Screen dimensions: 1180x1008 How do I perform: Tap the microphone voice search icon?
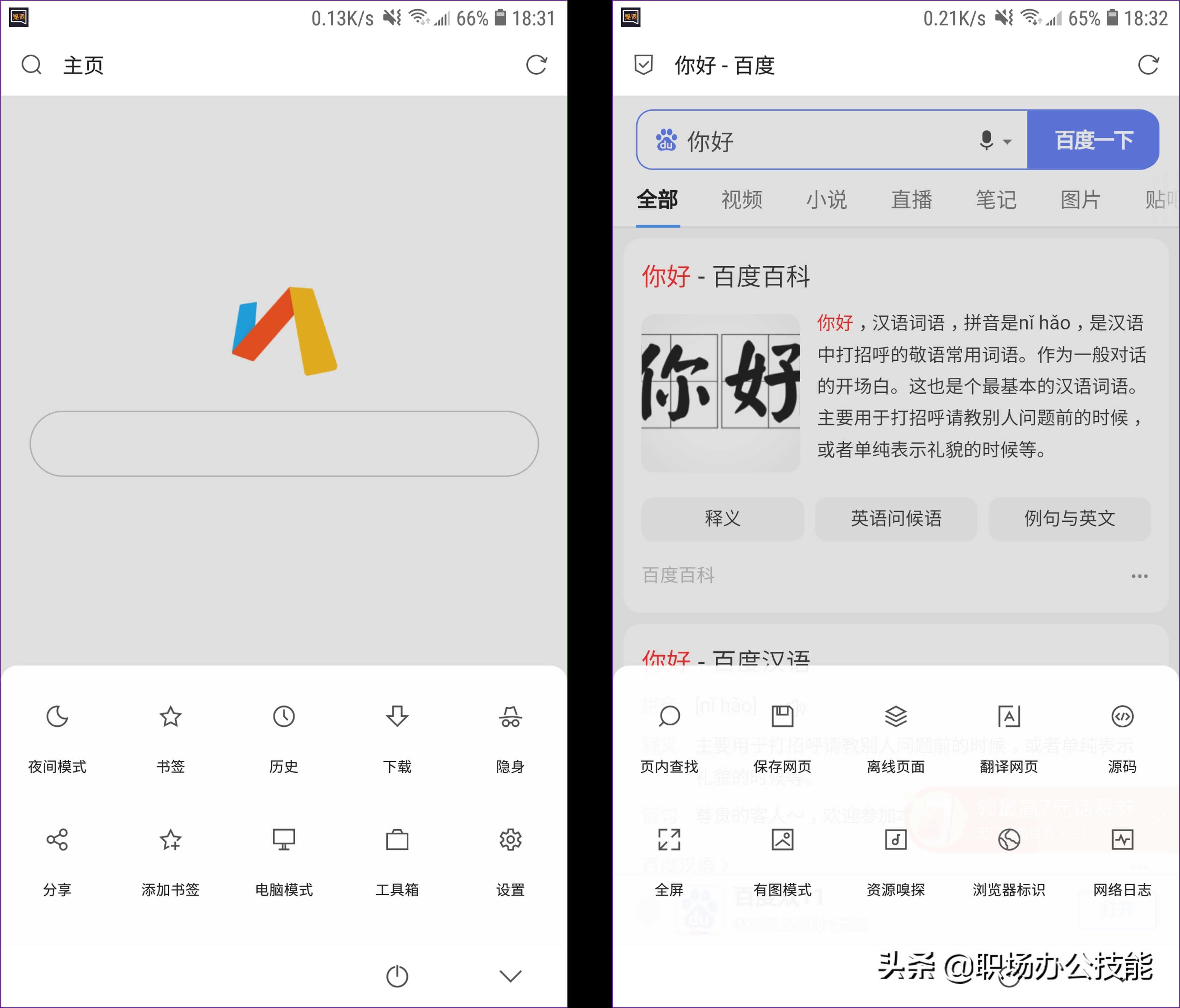[x=986, y=140]
